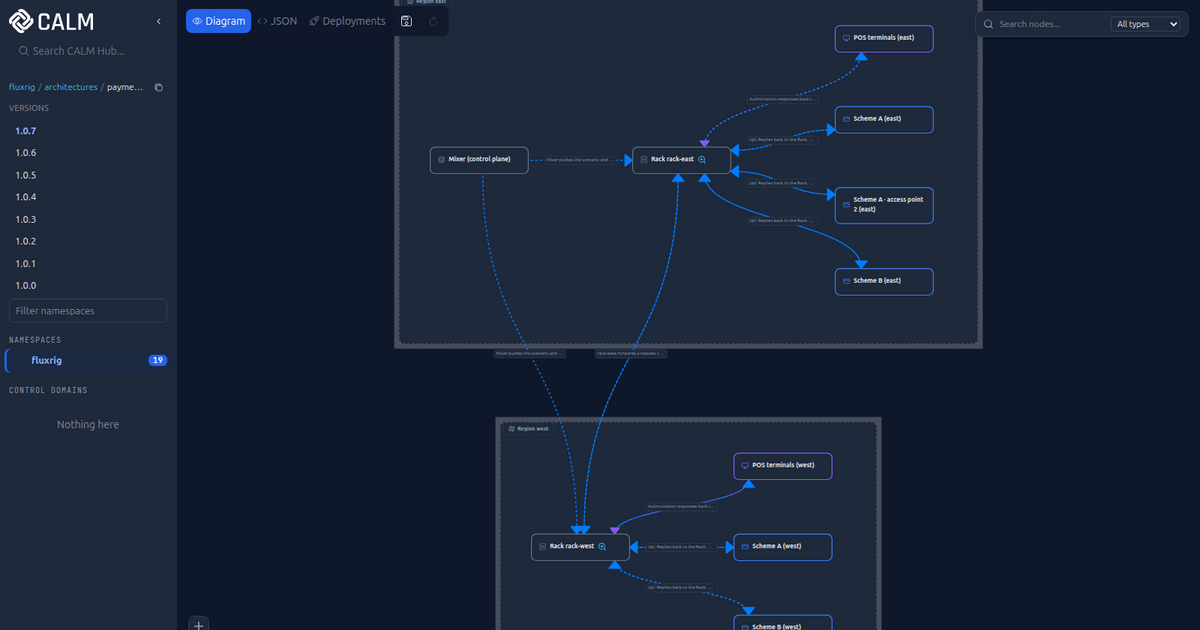Select version 1.0.4
1200x630 pixels.
26,197
